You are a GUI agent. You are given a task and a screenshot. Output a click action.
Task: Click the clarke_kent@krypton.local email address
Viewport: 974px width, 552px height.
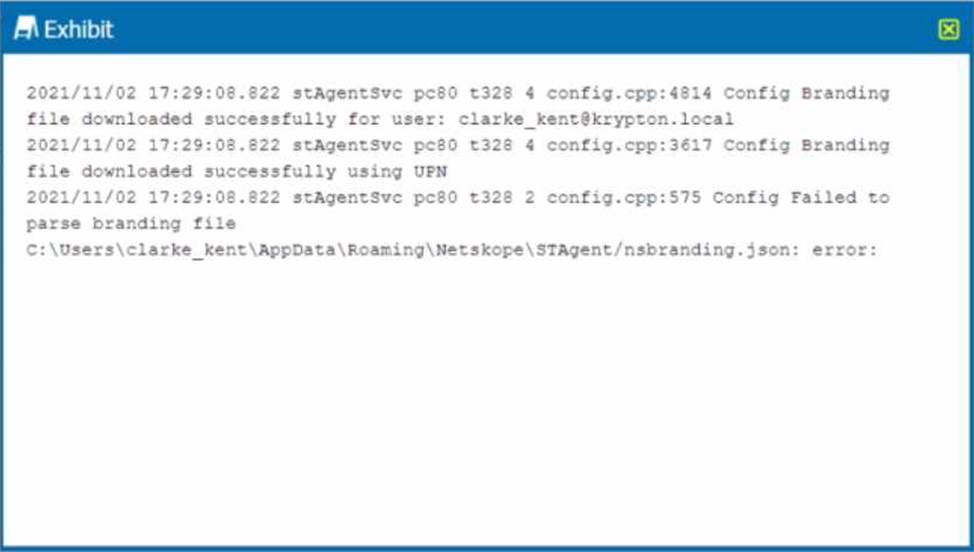click(596, 119)
